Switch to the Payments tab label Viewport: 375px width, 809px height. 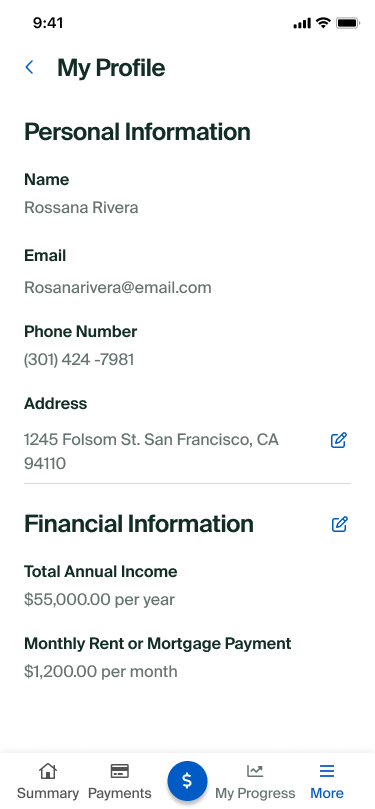120,793
